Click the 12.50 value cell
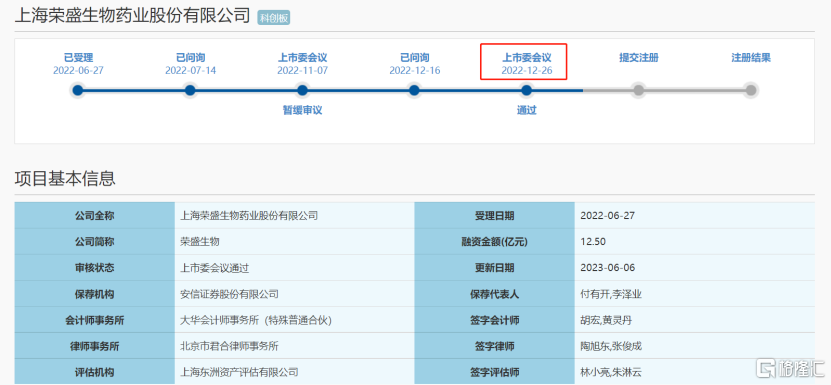 (695, 242)
